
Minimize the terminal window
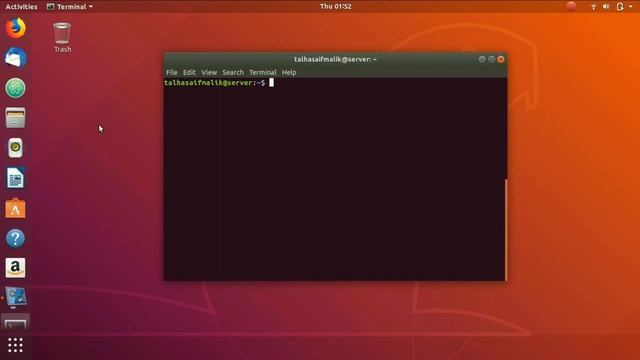tap(482, 59)
